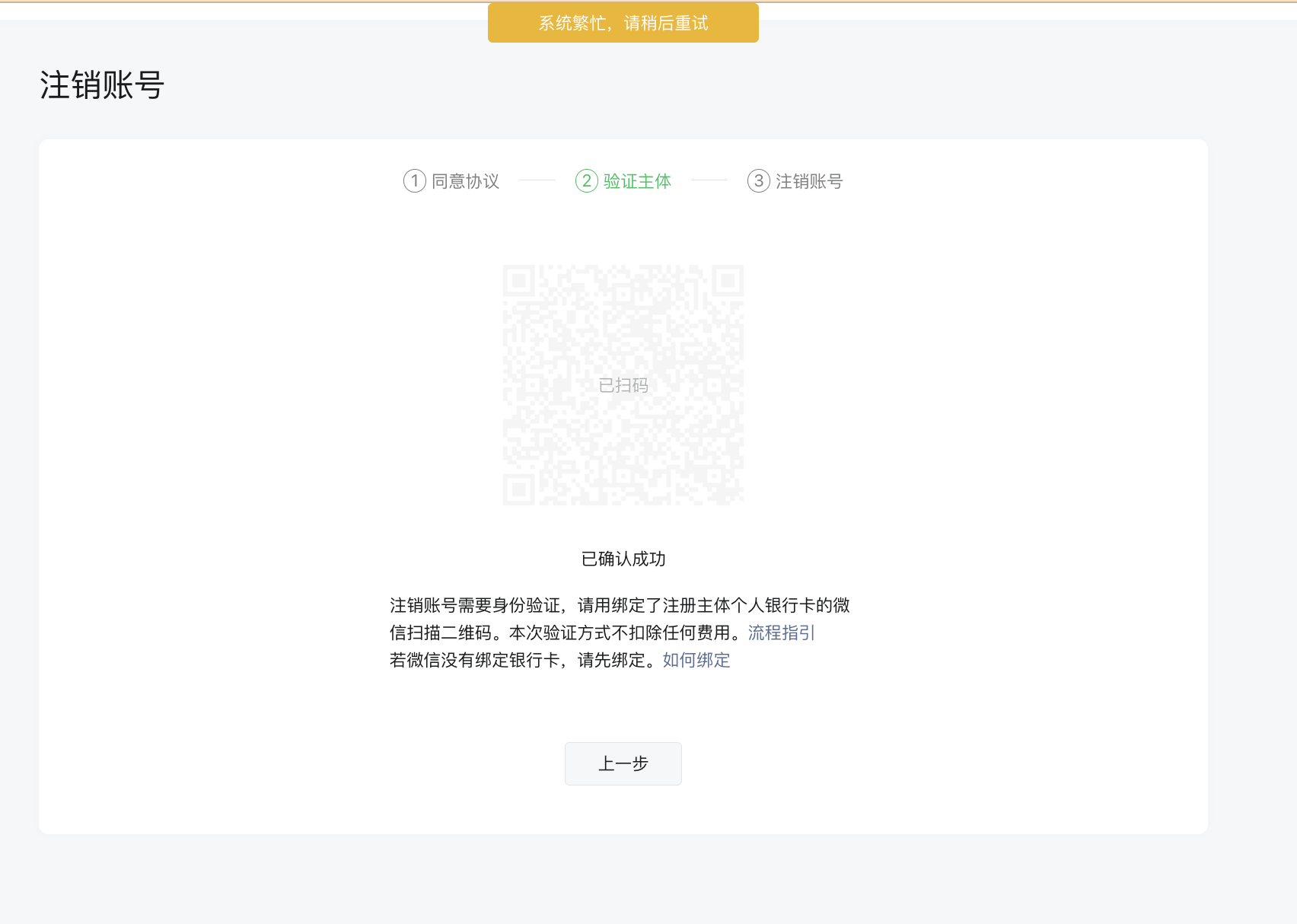Select step 3 注销账号
Viewport: 1297px width, 924px height.
(x=795, y=181)
